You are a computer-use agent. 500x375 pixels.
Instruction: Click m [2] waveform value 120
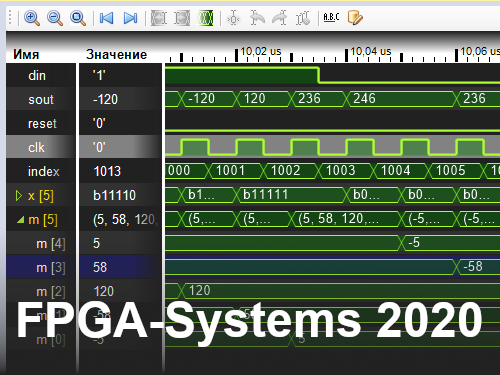199,291
